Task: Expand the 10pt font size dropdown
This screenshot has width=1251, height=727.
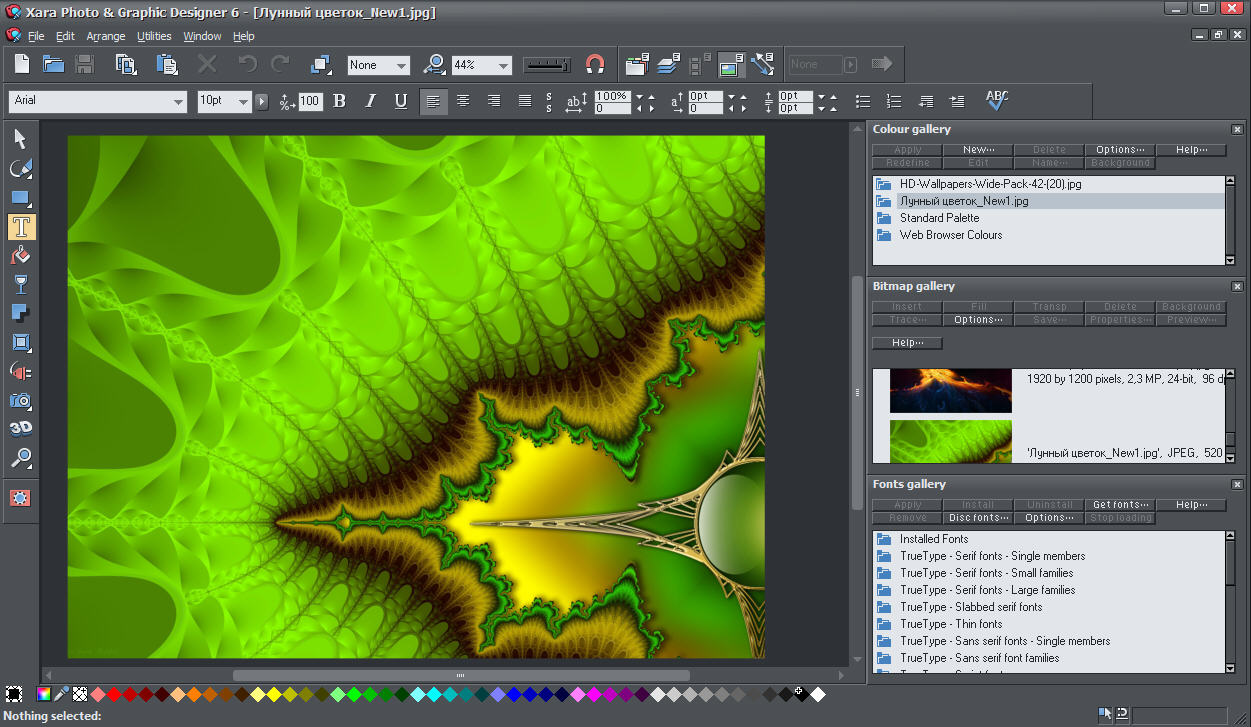Action: point(243,102)
